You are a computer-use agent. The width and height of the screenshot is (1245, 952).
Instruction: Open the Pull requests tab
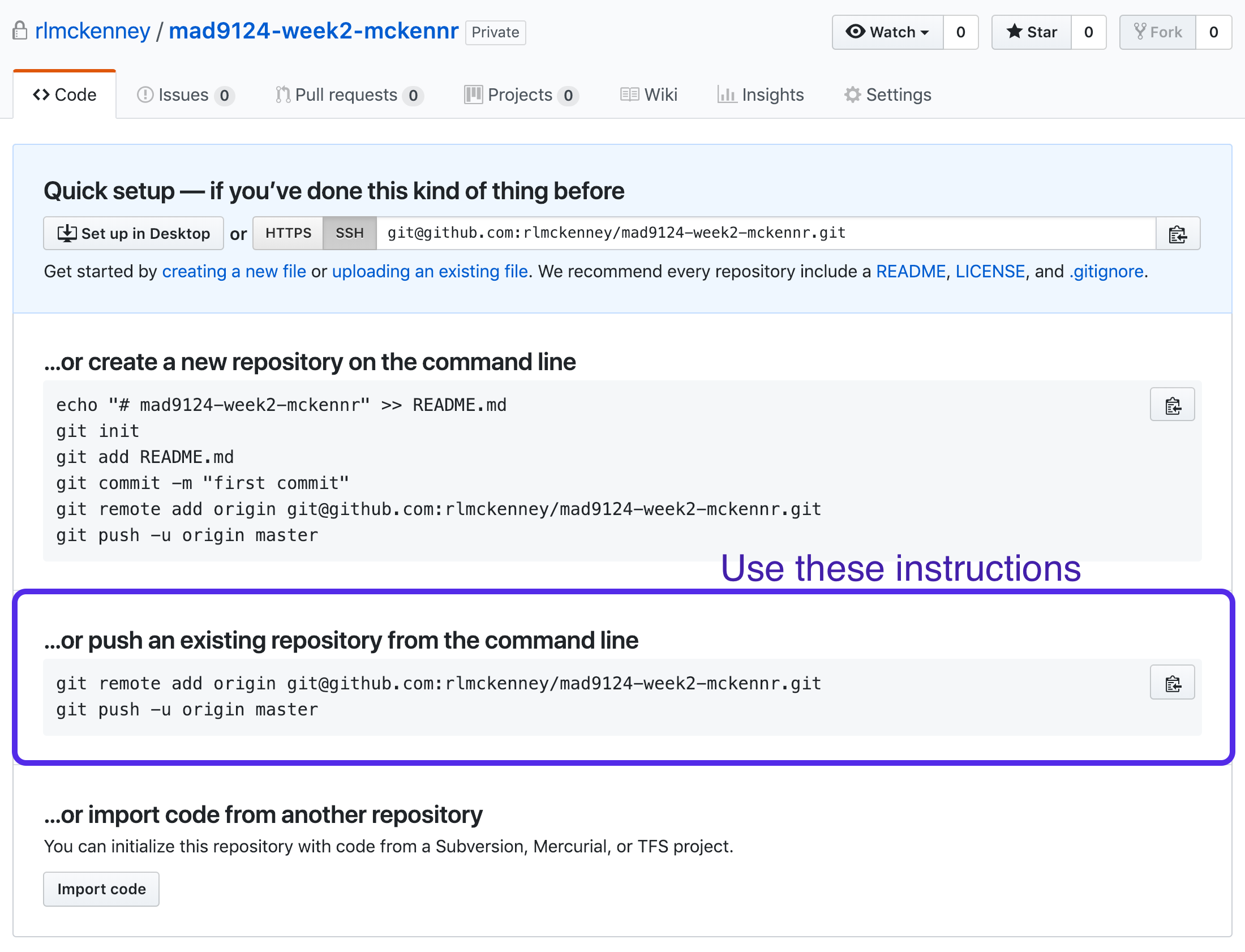tap(349, 95)
